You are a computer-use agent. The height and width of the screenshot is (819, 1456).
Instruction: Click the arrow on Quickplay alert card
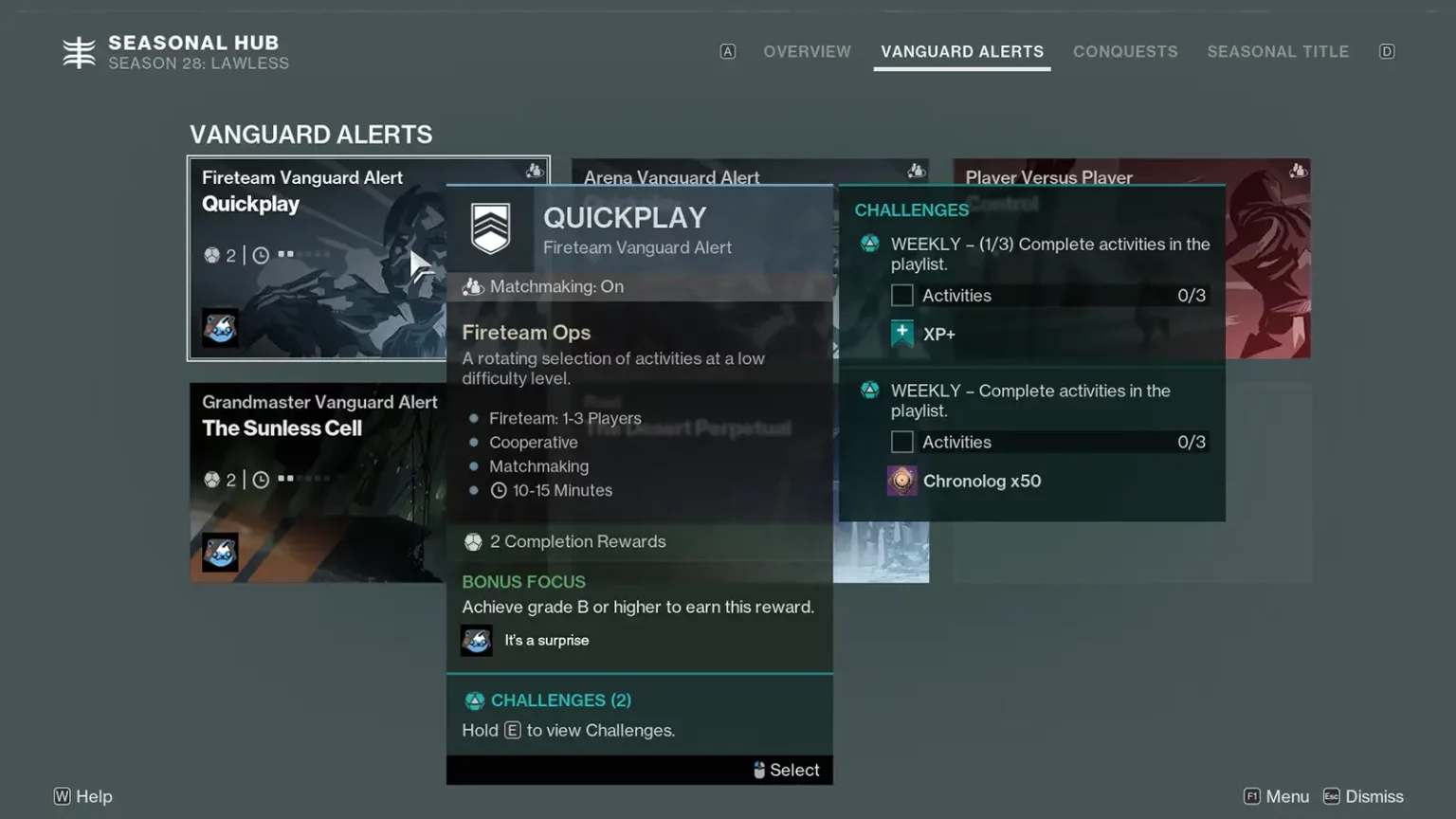pyautogui.click(x=417, y=263)
